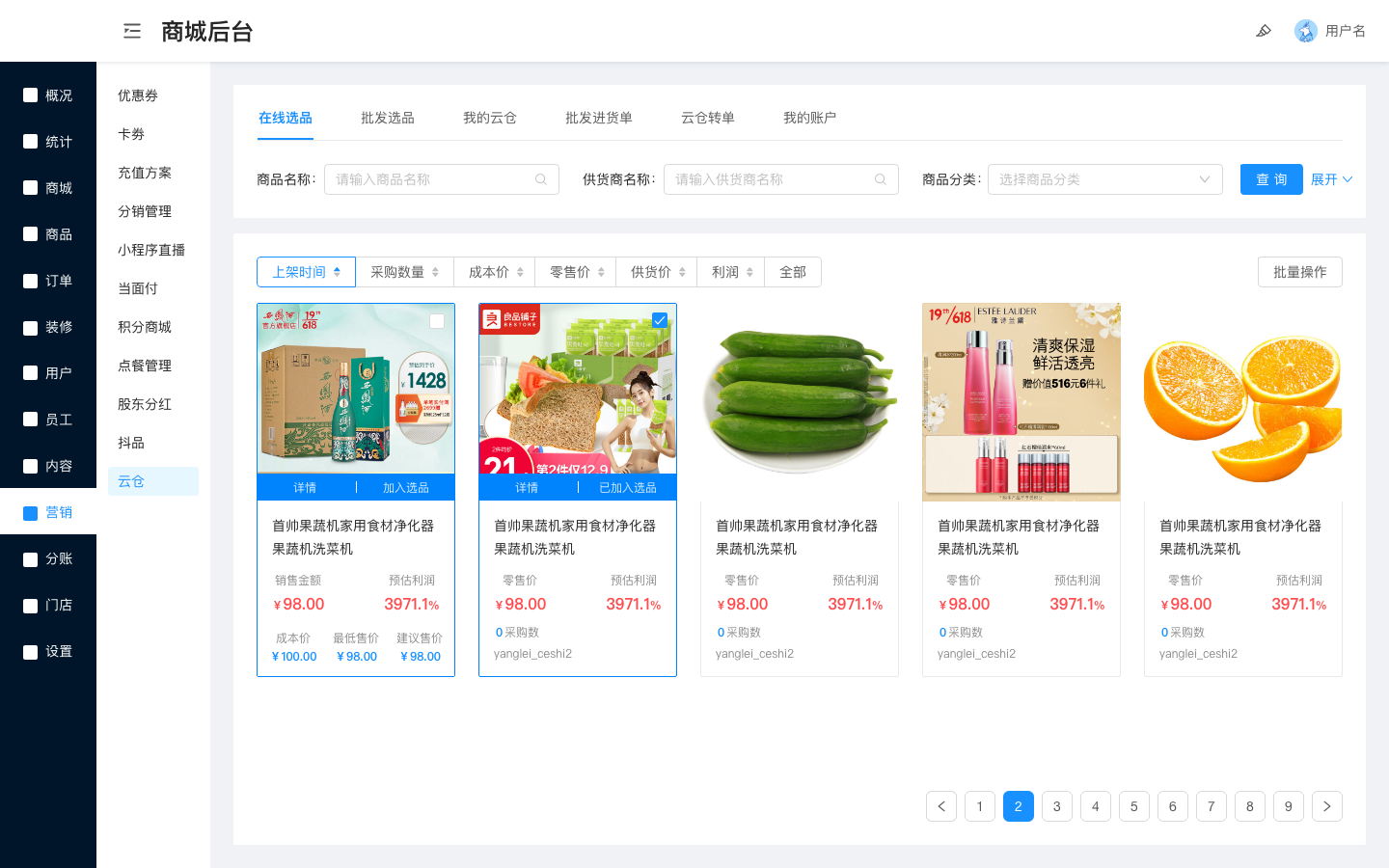Open the 批发进货单 tab
This screenshot has width=1389, height=868.
[599, 118]
